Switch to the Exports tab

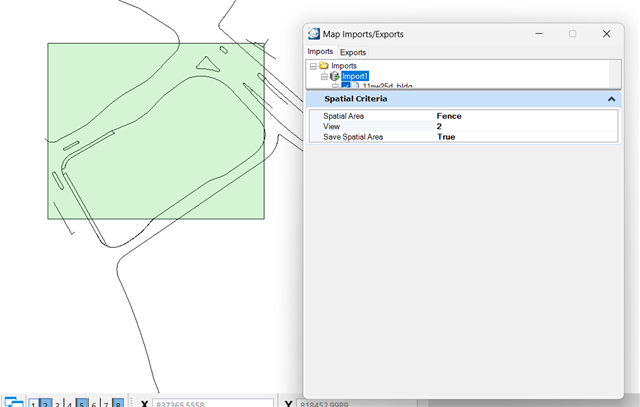point(353,52)
